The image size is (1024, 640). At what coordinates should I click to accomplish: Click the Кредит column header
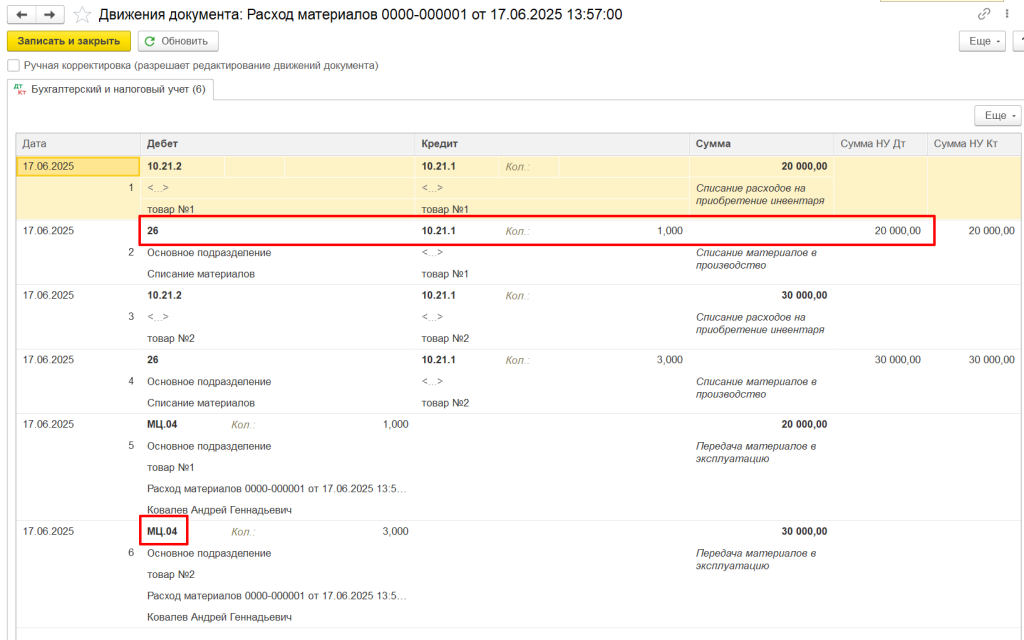click(552, 144)
